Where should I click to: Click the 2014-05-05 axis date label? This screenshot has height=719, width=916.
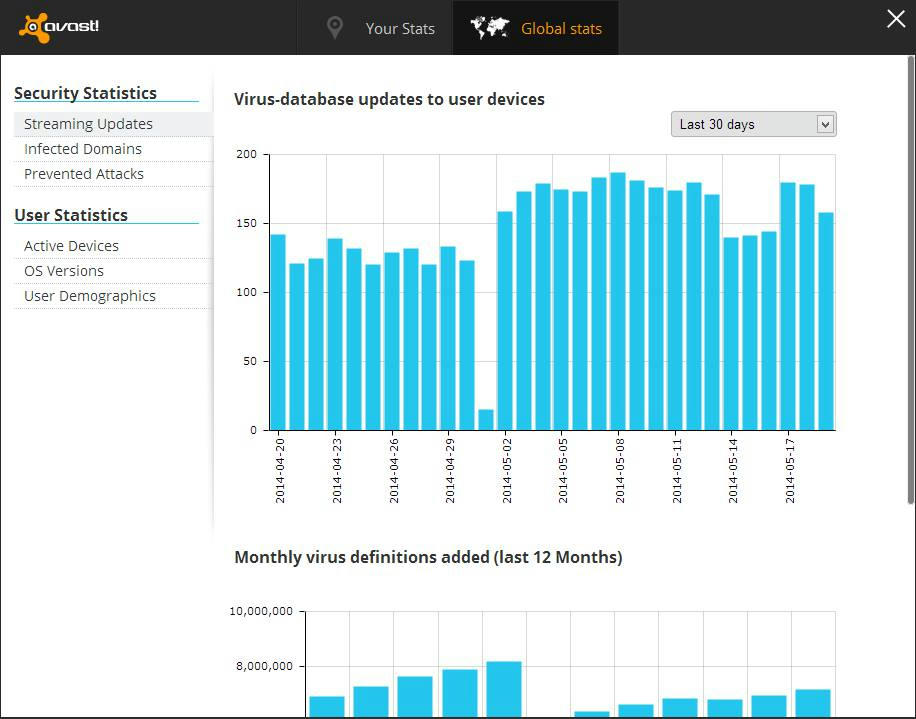(x=563, y=471)
